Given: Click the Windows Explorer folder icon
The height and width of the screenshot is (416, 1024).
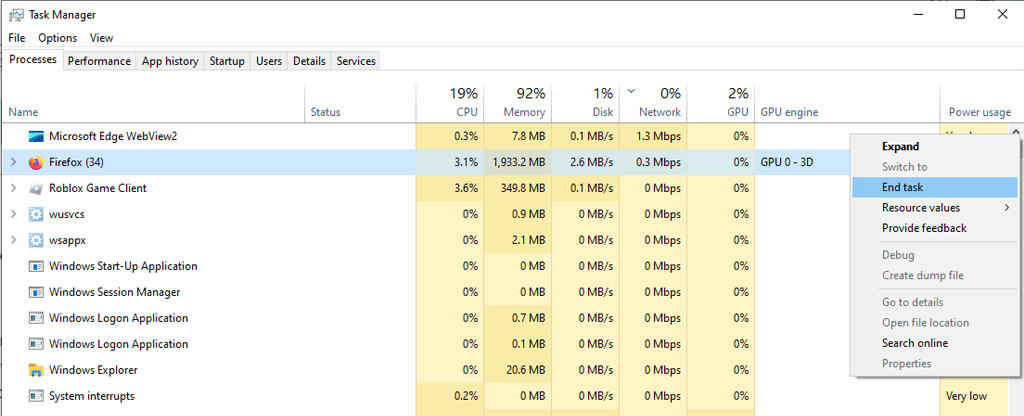Looking at the screenshot, I should pyautogui.click(x=36, y=370).
